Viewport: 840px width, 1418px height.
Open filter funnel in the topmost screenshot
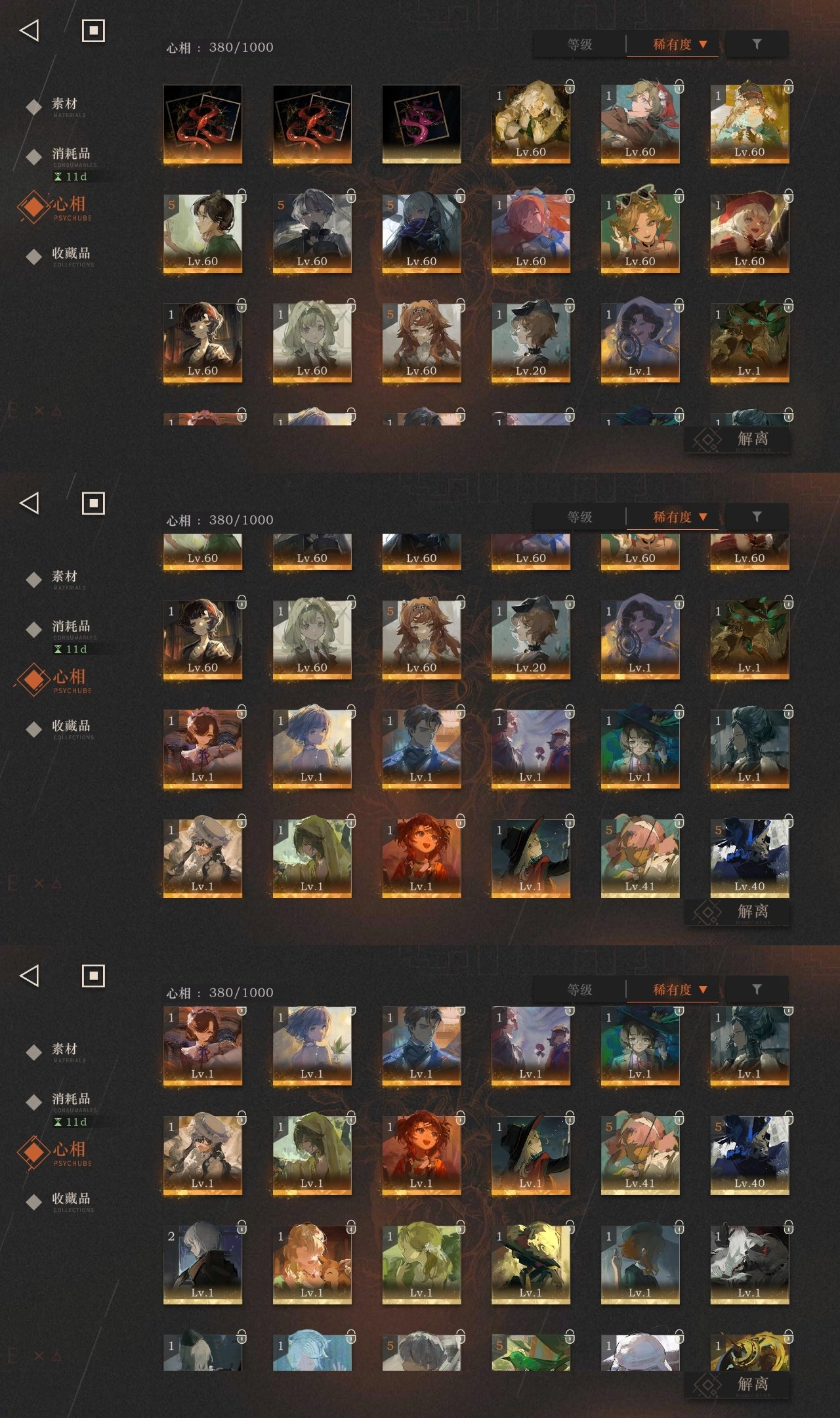[757, 44]
